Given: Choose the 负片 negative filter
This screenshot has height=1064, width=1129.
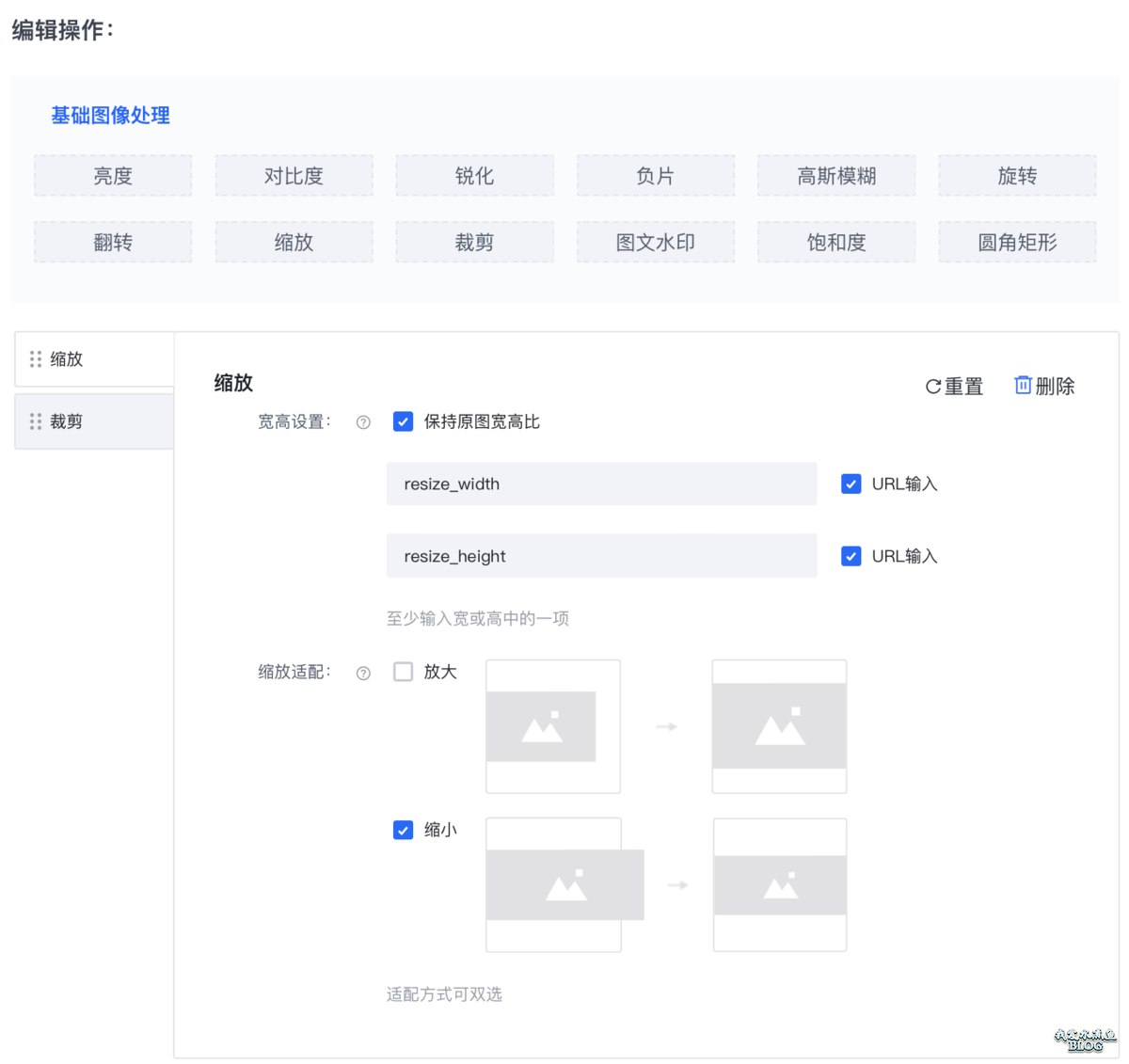Looking at the screenshot, I should tap(656, 175).
